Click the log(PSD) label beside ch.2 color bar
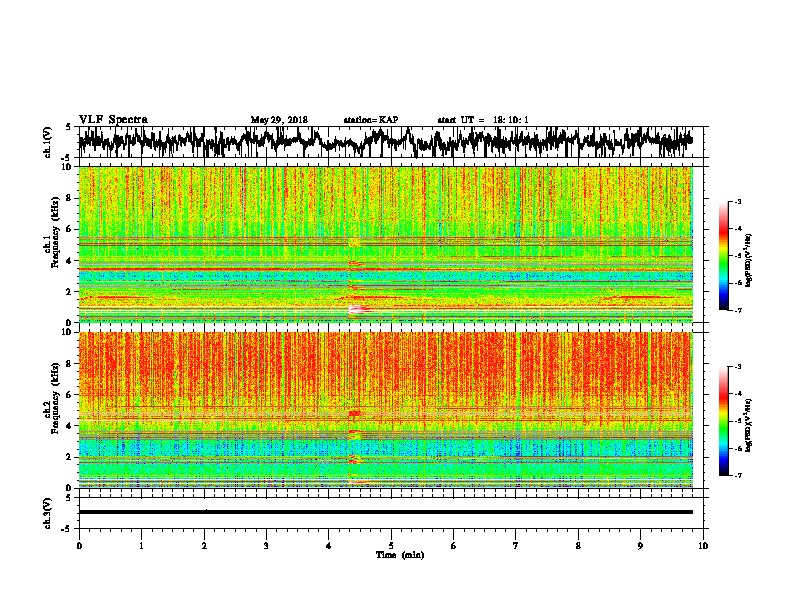 coord(748,426)
